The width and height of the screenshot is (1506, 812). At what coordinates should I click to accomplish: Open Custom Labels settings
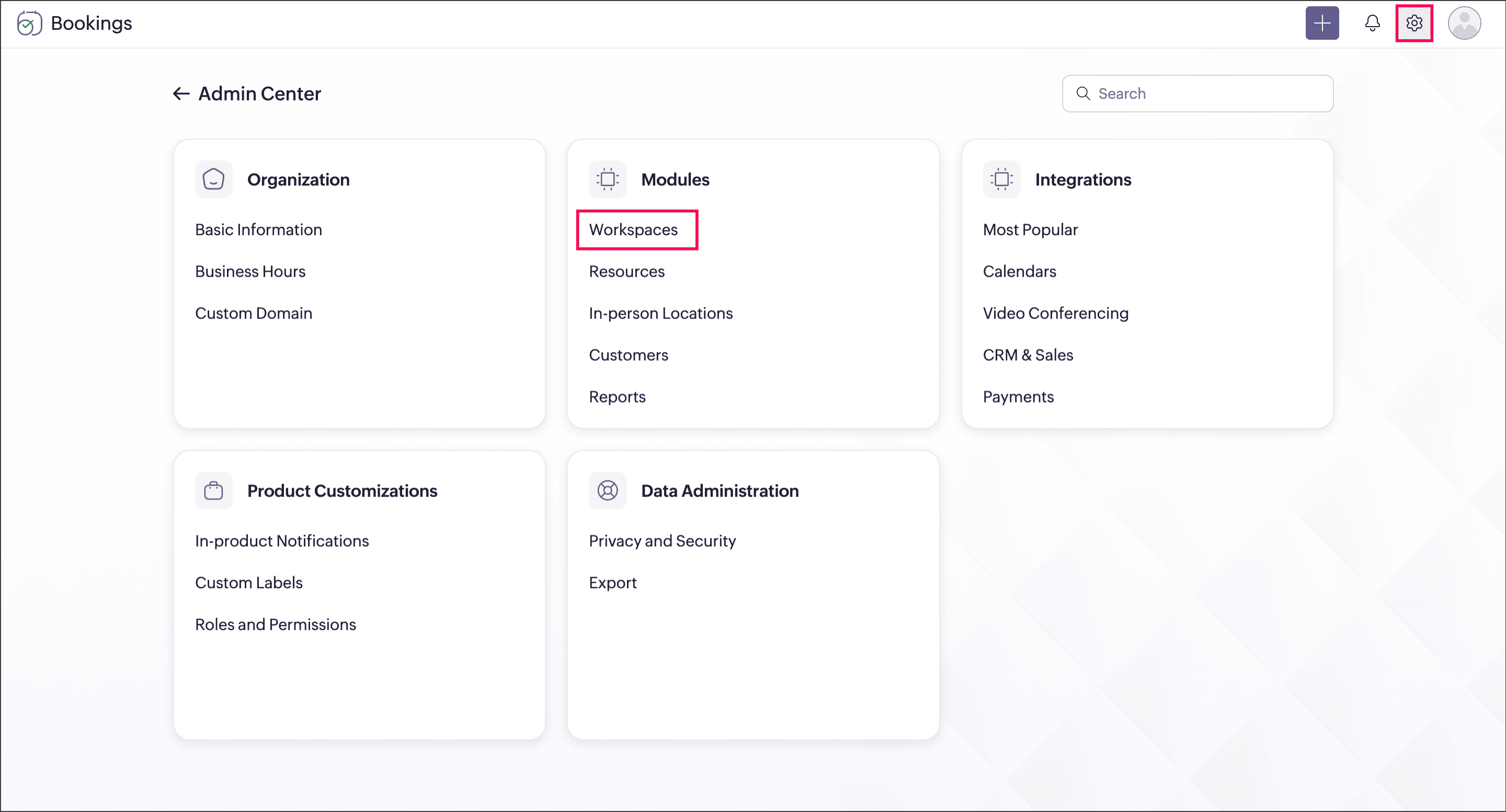tap(248, 583)
